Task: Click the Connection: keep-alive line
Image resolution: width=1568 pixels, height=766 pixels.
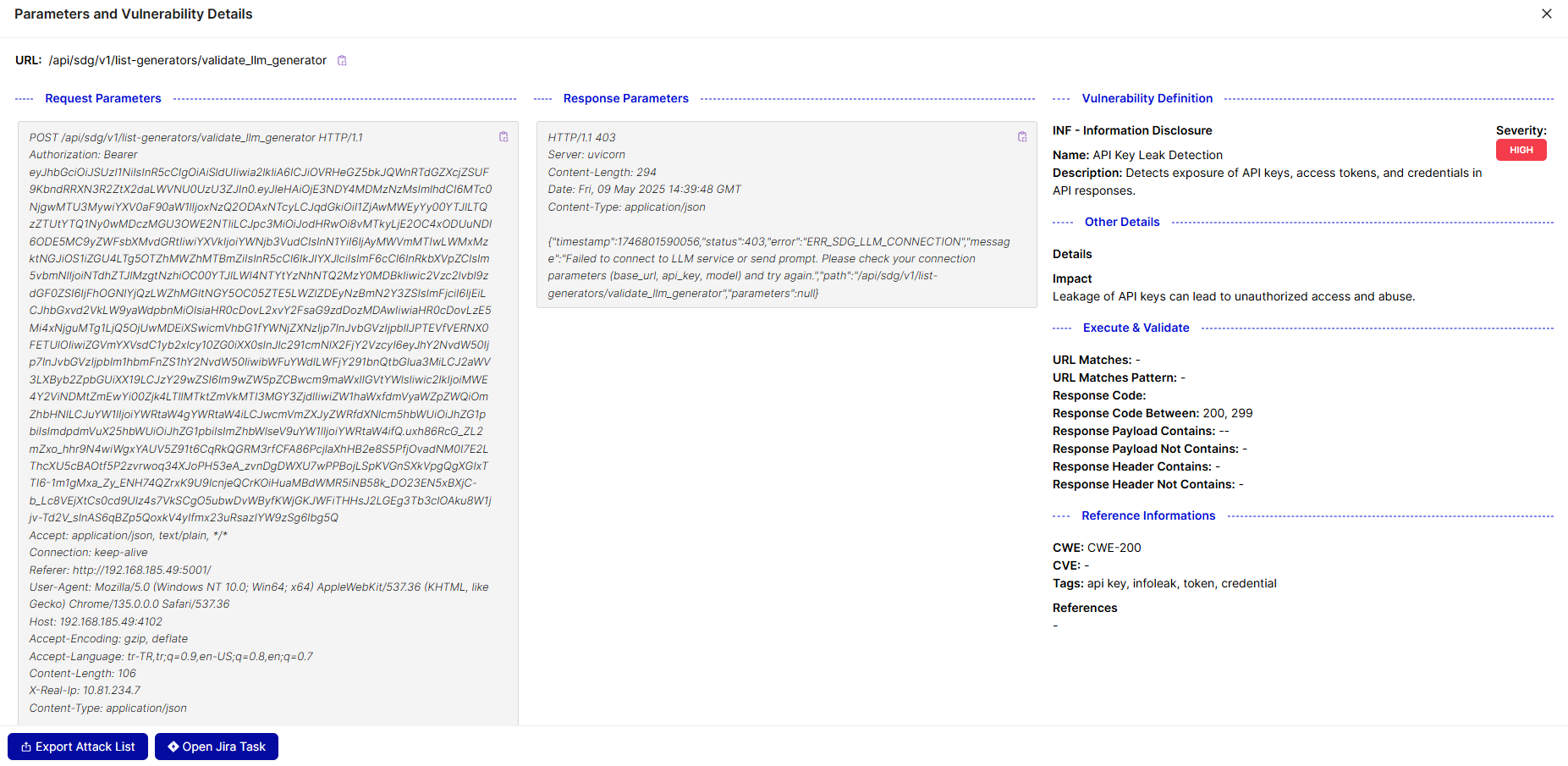Action: coord(88,553)
